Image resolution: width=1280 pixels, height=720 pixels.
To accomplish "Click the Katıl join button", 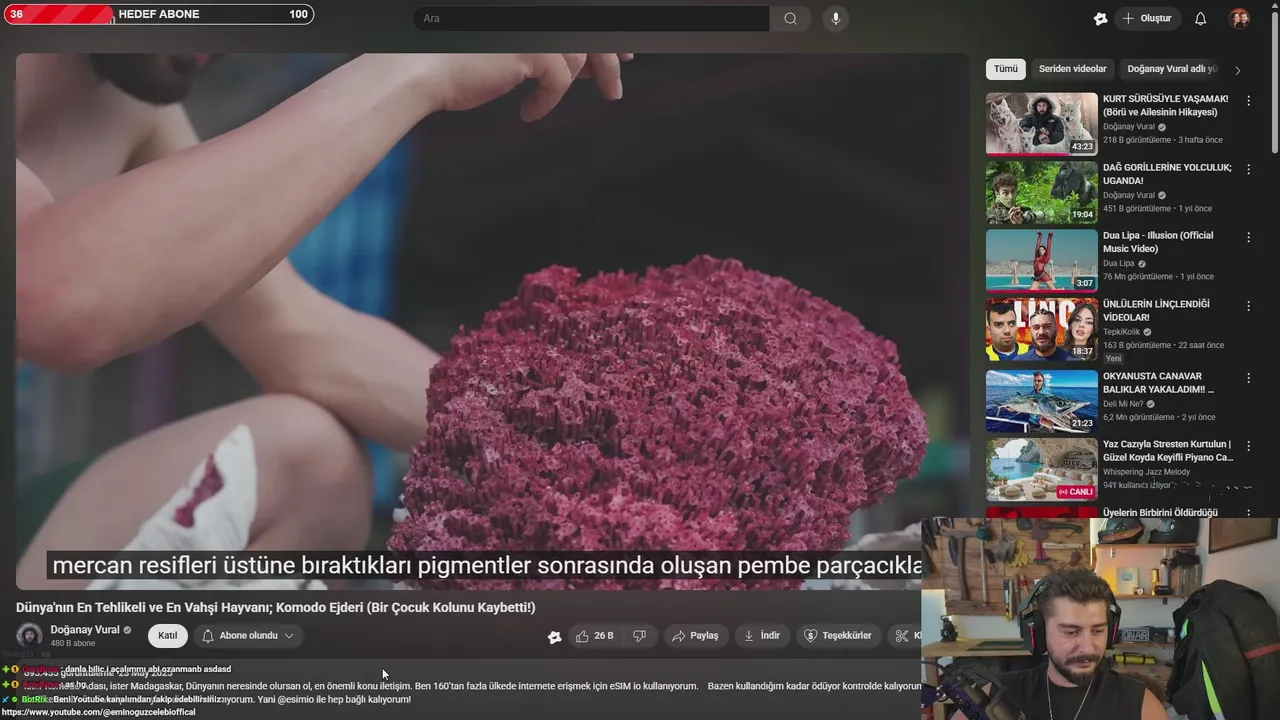I will pyautogui.click(x=167, y=636).
